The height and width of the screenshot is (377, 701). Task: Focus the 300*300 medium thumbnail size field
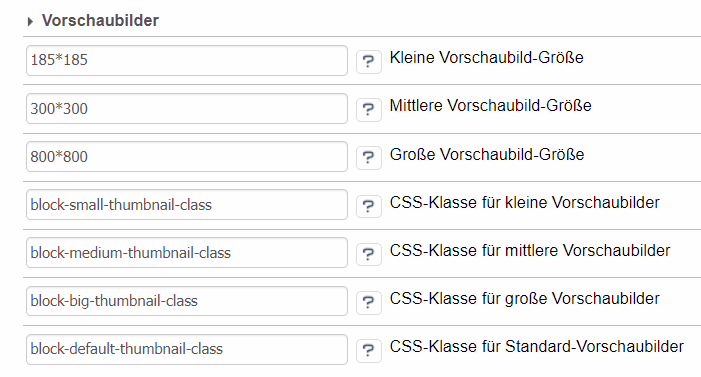(187, 109)
